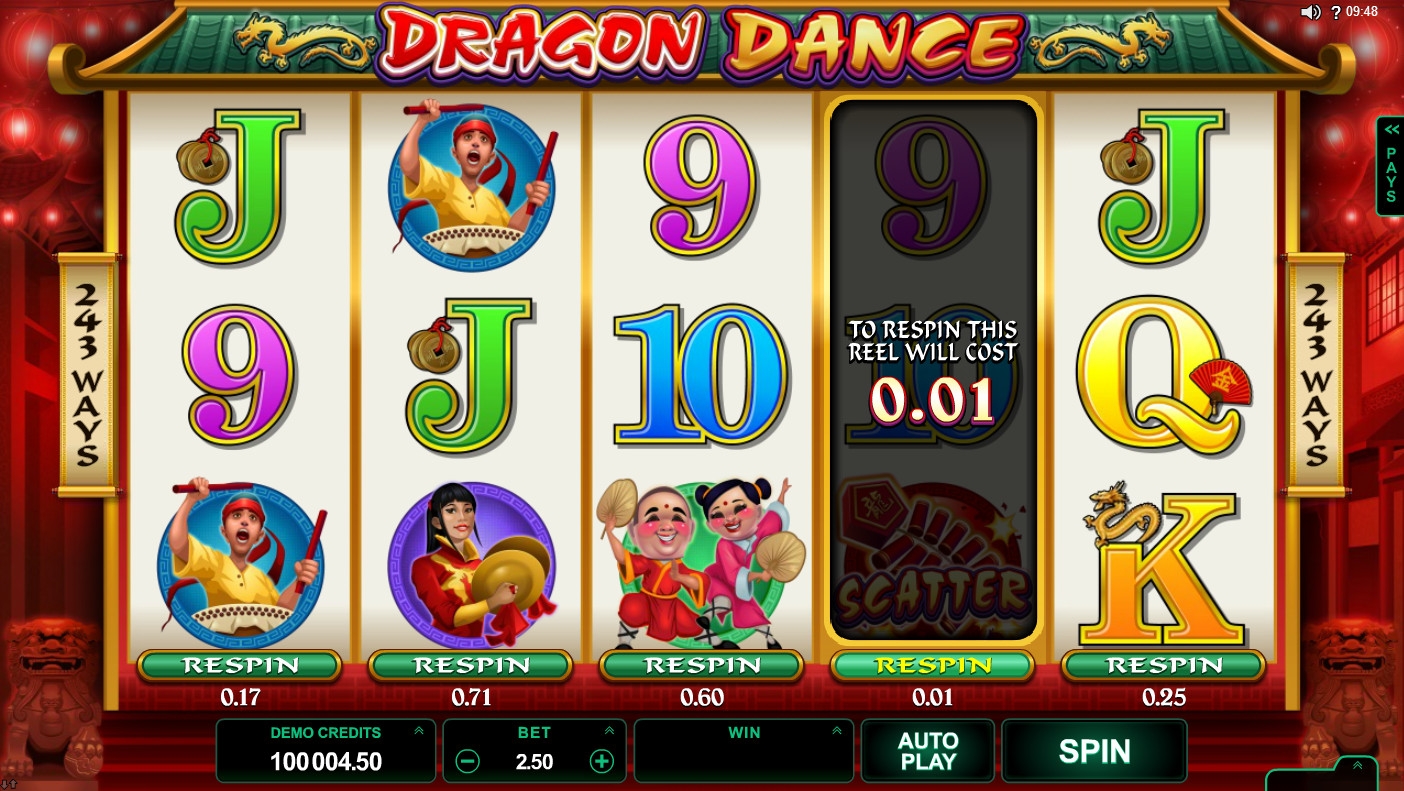Mute the game sound via speaker icon

click(x=1310, y=12)
